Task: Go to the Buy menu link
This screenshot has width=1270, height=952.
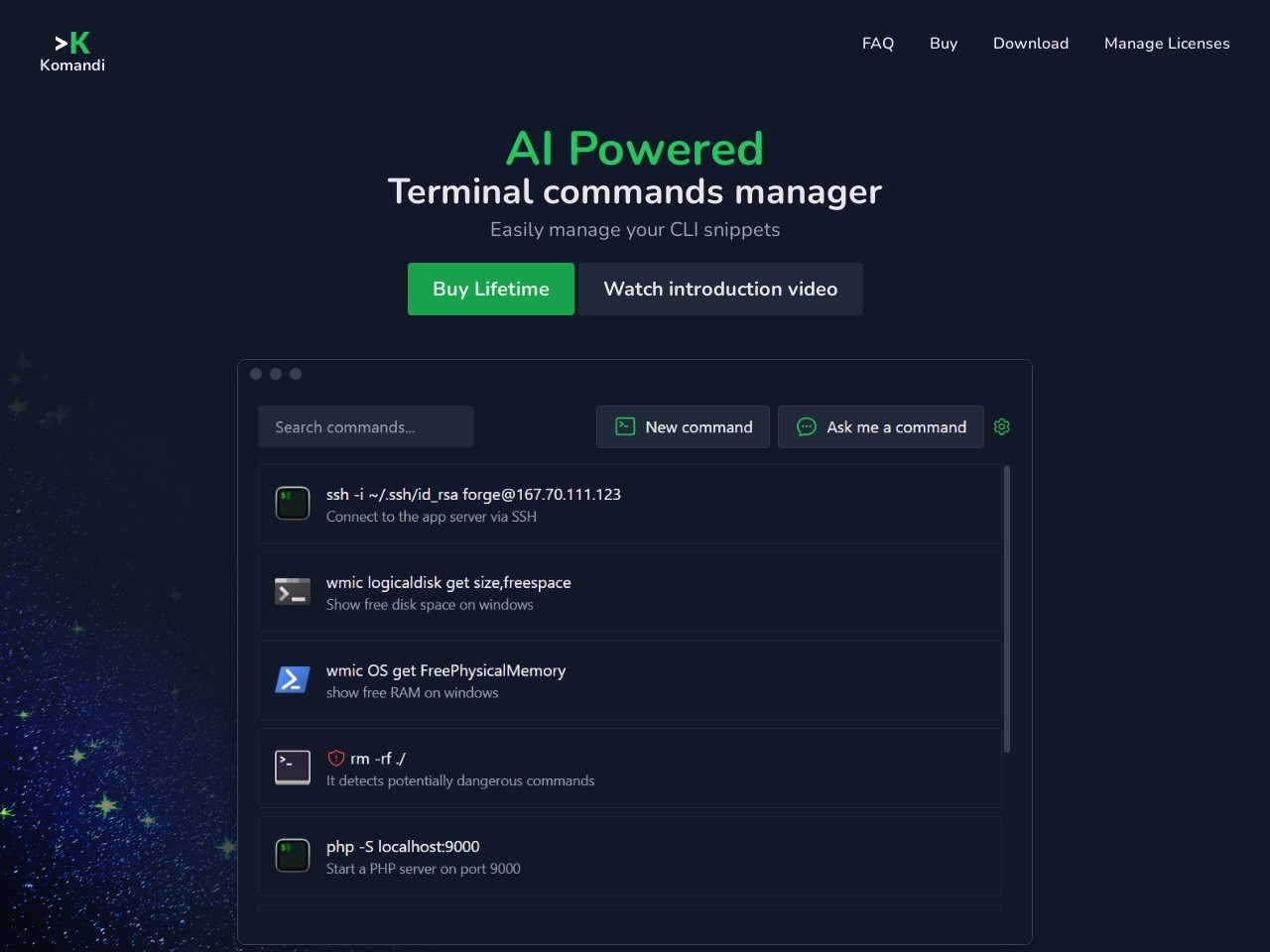Action: click(x=944, y=44)
